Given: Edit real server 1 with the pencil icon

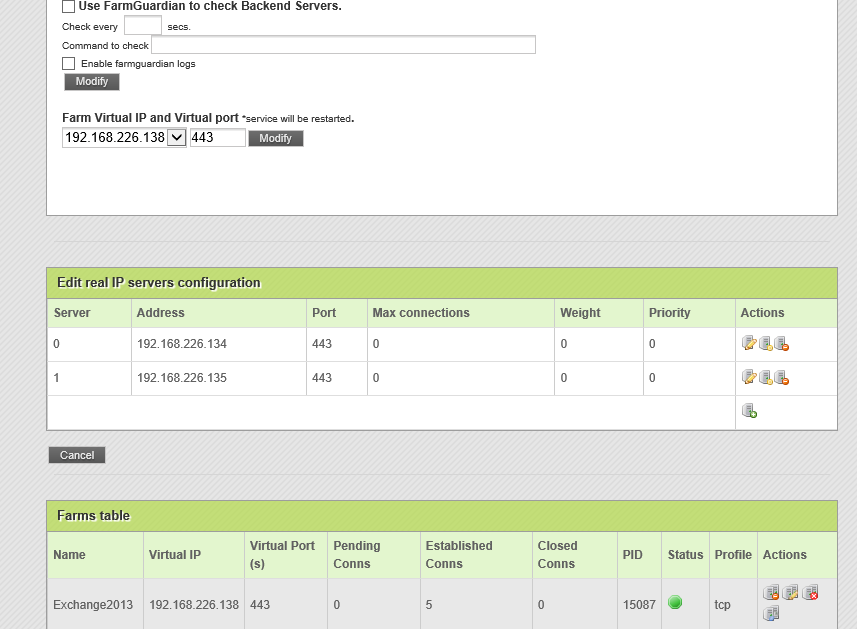Looking at the screenshot, I should tap(749, 378).
